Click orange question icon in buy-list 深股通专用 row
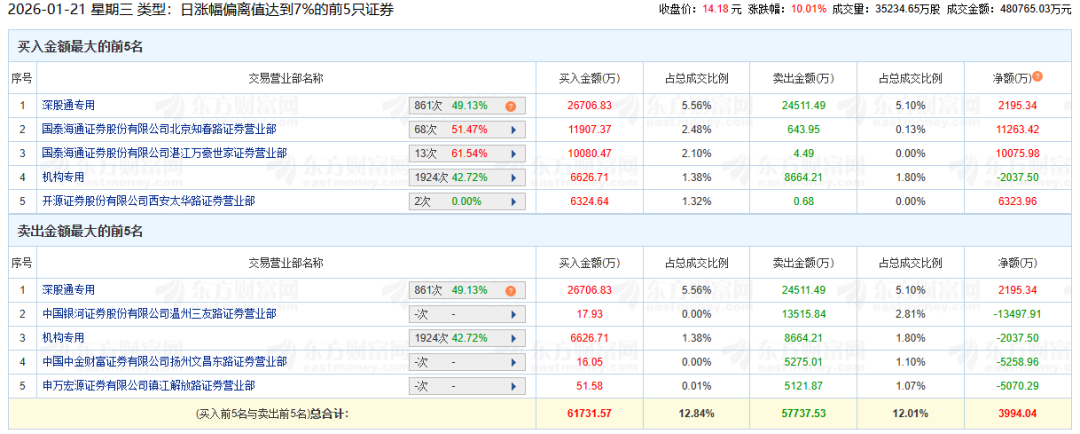The image size is (1080, 434). pyautogui.click(x=510, y=105)
